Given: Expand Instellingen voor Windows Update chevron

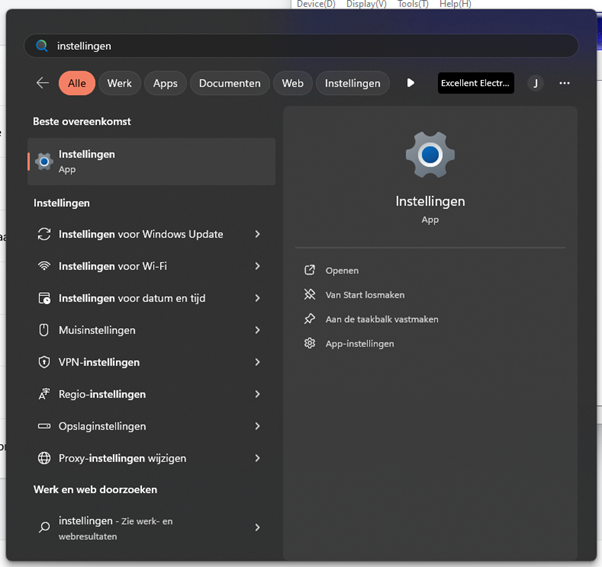Looking at the screenshot, I should [x=257, y=234].
